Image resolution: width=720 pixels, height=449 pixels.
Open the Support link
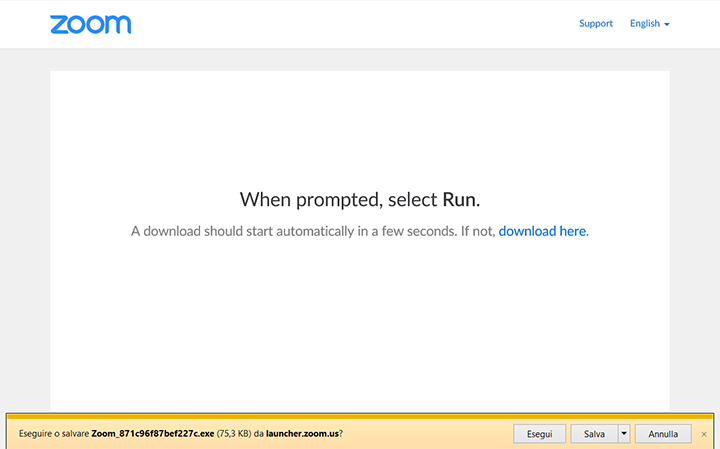pos(596,23)
